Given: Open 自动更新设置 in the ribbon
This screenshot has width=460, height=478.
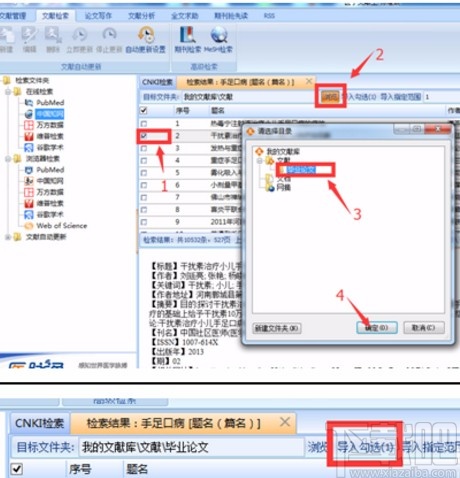Looking at the screenshot, I should (x=146, y=40).
